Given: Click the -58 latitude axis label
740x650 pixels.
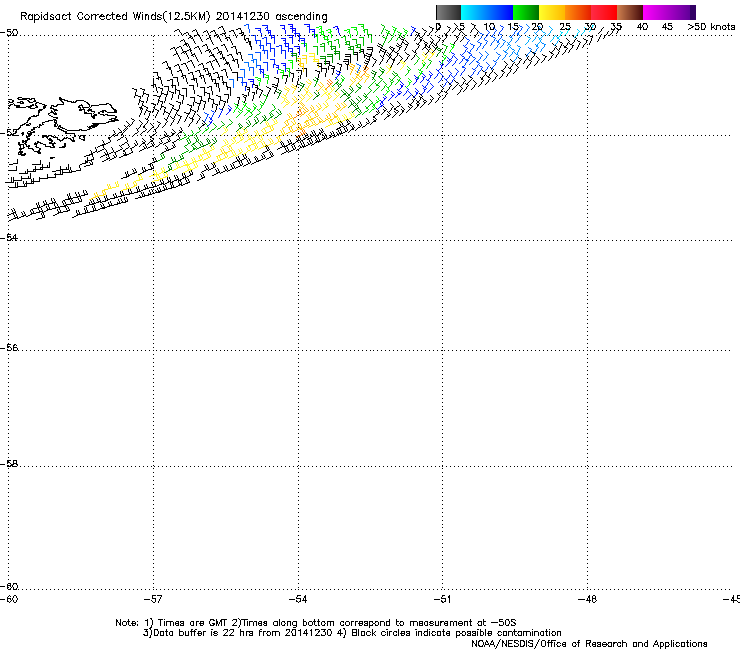Looking at the screenshot, I should [x=9, y=464].
